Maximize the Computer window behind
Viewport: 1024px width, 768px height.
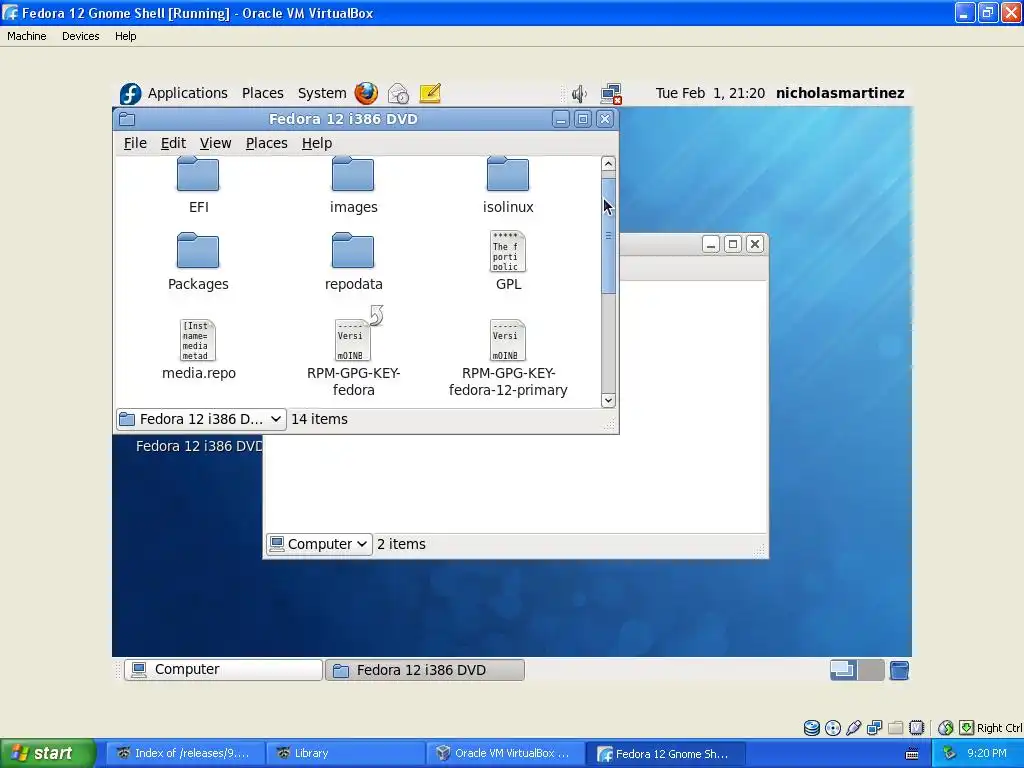[x=733, y=244]
